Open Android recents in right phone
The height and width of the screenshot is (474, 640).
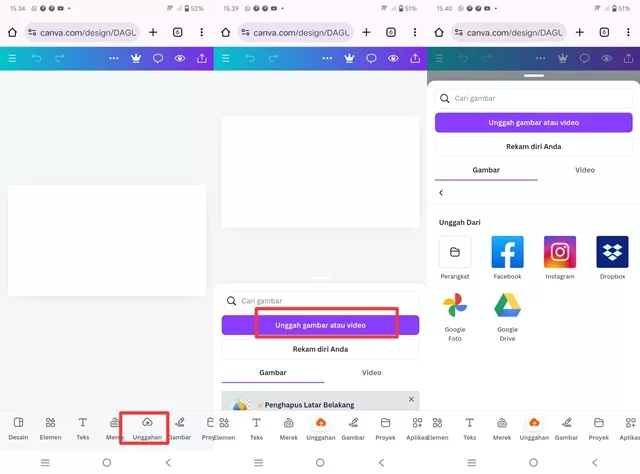coord(472,463)
